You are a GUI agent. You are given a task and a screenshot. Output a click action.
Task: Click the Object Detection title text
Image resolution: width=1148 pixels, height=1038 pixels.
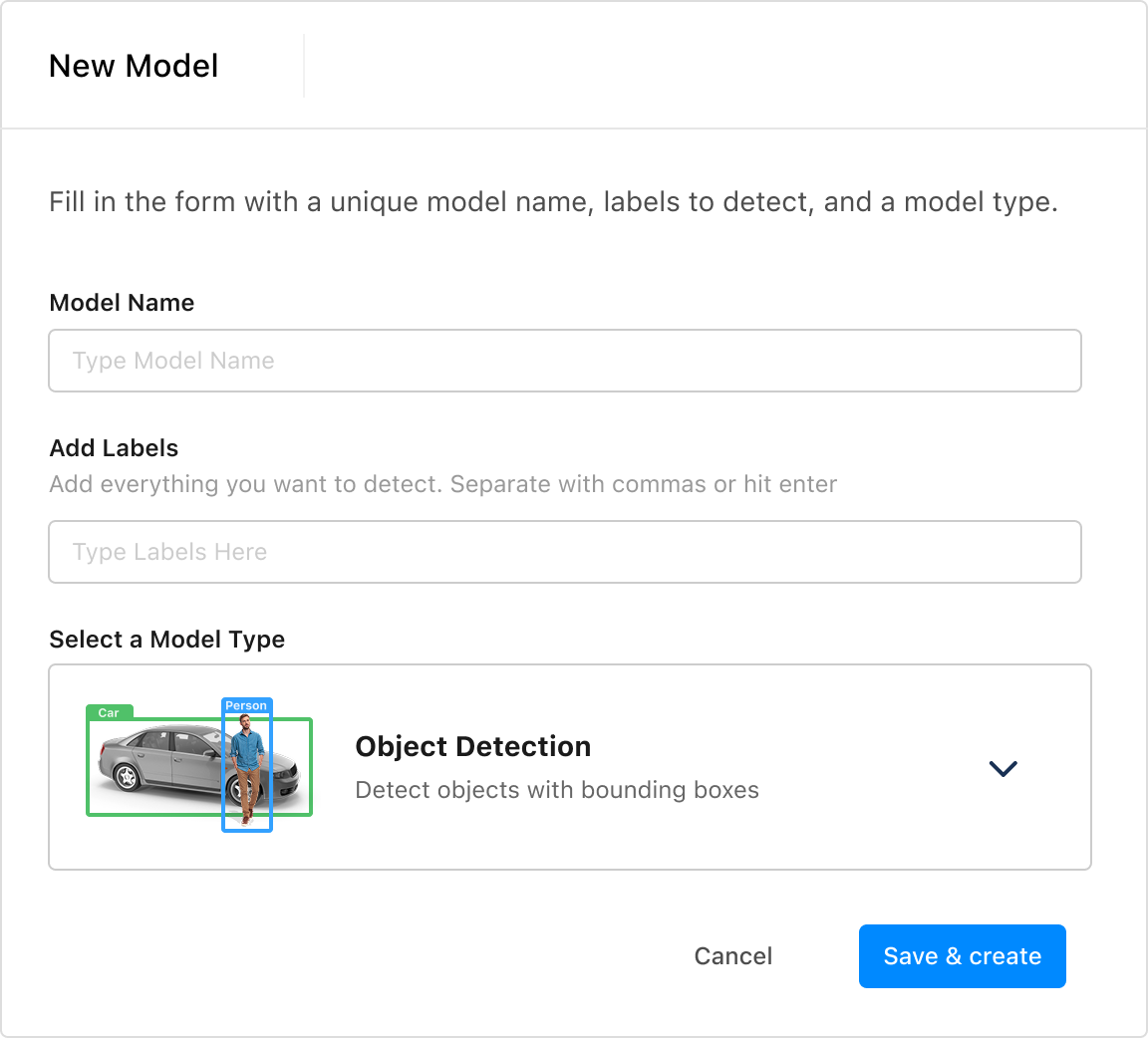click(x=472, y=746)
